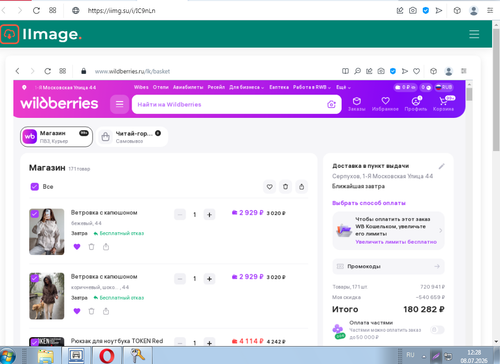Expand Ещё dropdown in top menu
The image size is (500, 364).
point(343,87)
